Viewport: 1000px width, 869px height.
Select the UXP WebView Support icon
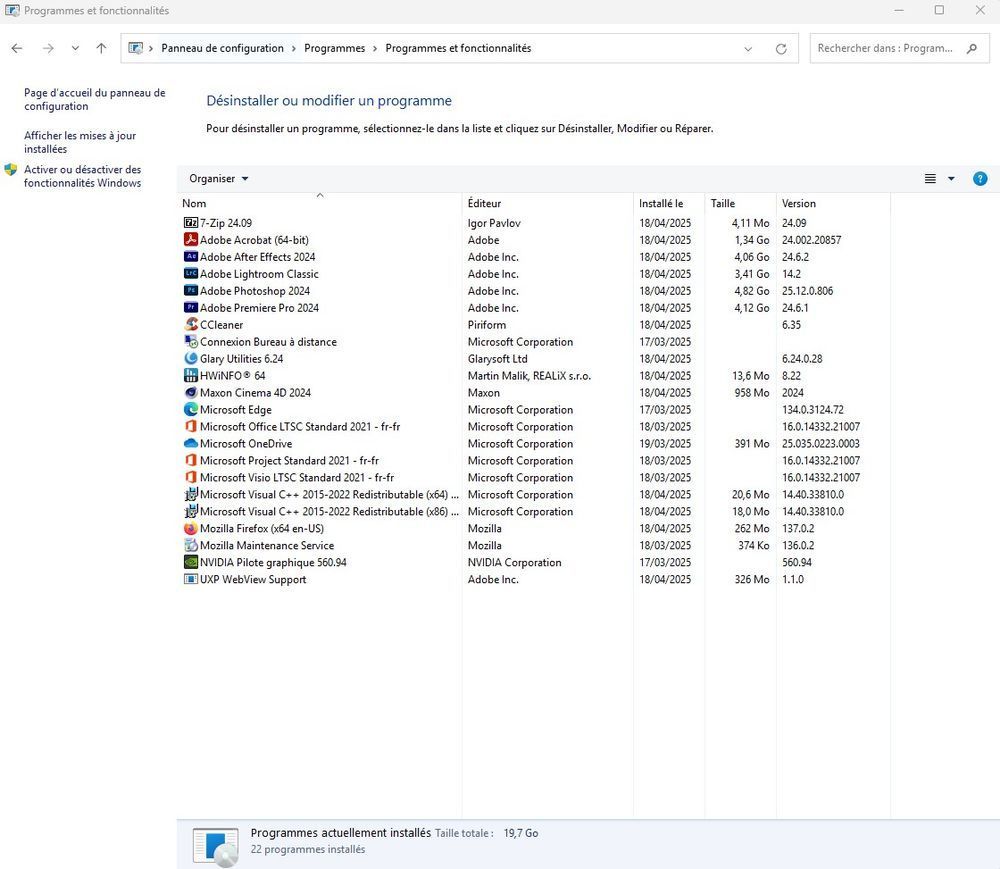point(191,579)
